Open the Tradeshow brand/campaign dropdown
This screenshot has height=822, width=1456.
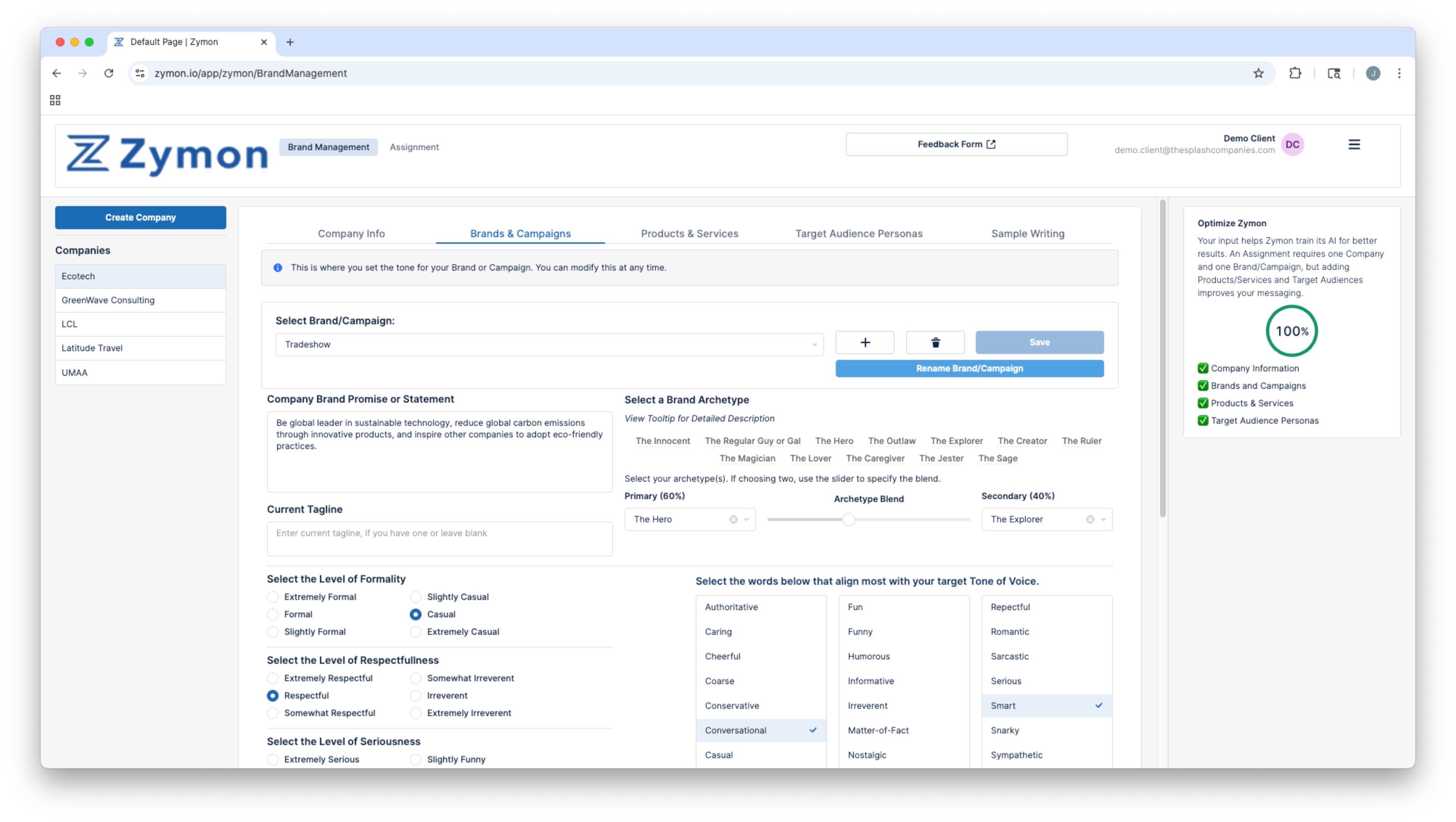coord(550,344)
